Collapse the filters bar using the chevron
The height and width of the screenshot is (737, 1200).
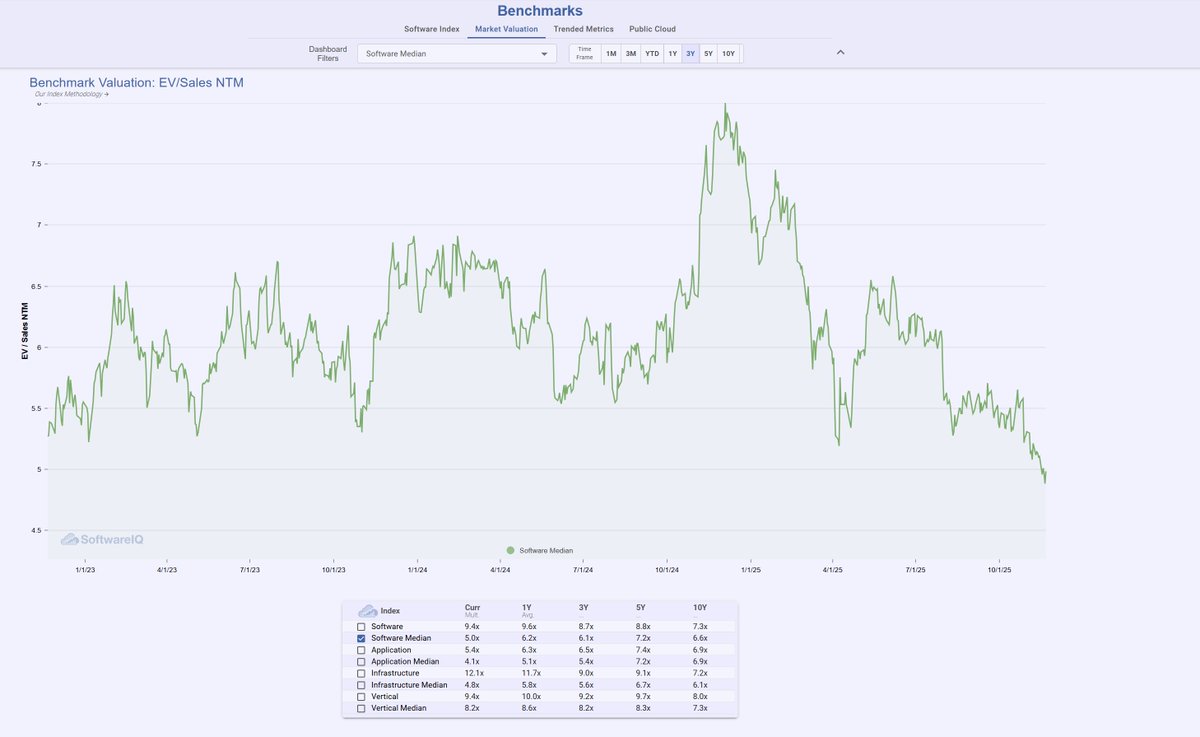(x=841, y=52)
